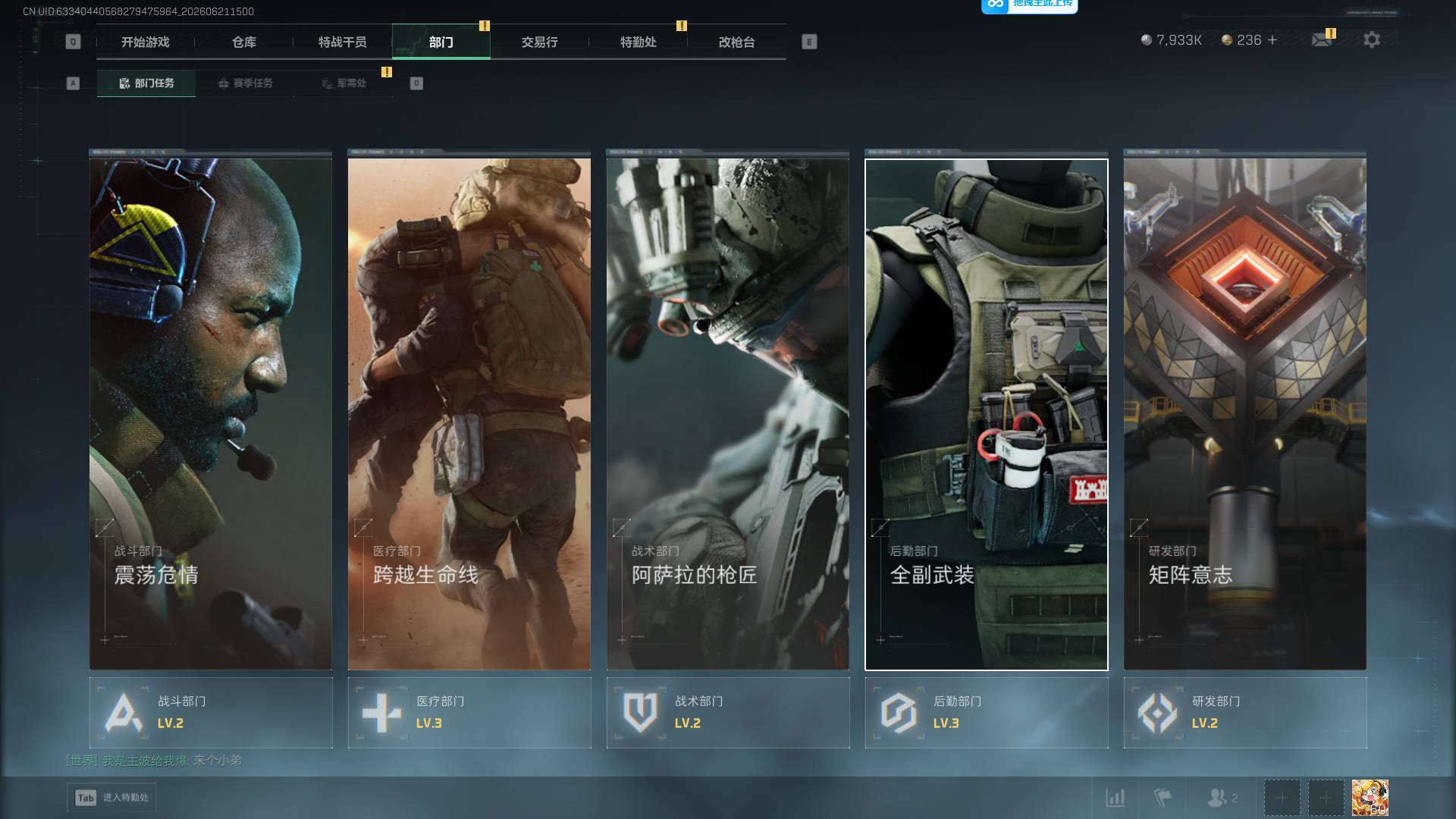Open the 特勤处 tab
Image resolution: width=1456 pixels, height=819 pixels.
(x=639, y=42)
